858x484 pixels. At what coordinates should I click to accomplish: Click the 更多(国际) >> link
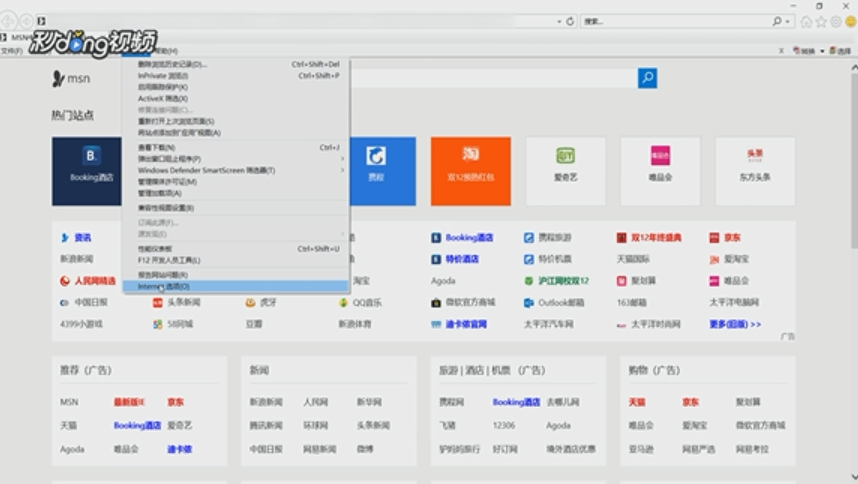[735, 324]
